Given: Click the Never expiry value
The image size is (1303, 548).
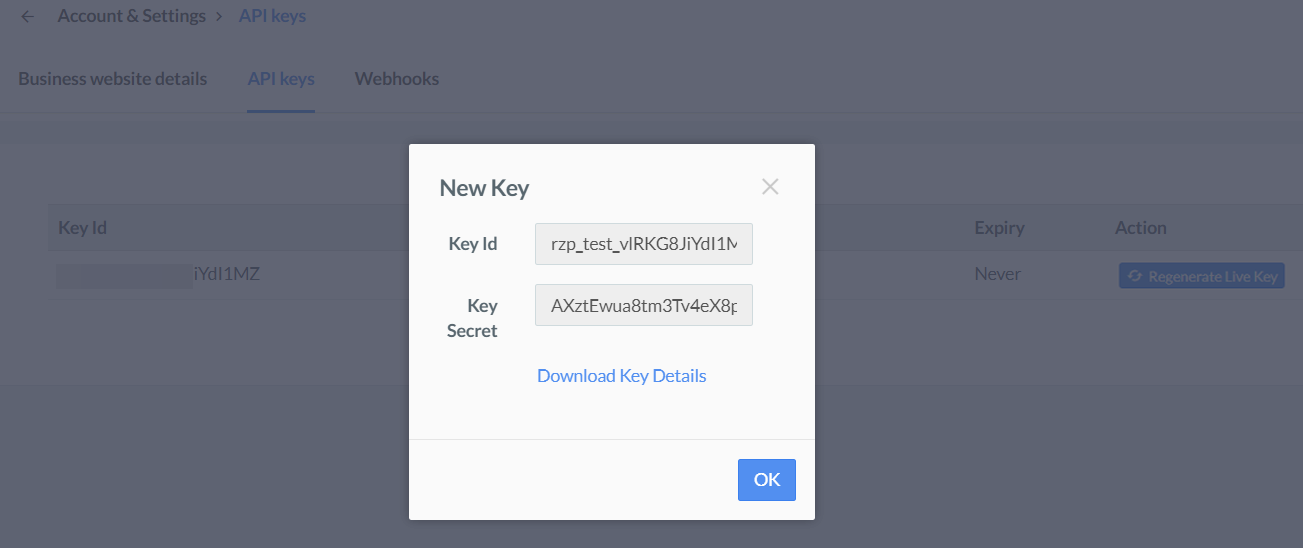Looking at the screenshot, I should click(997, 274).
